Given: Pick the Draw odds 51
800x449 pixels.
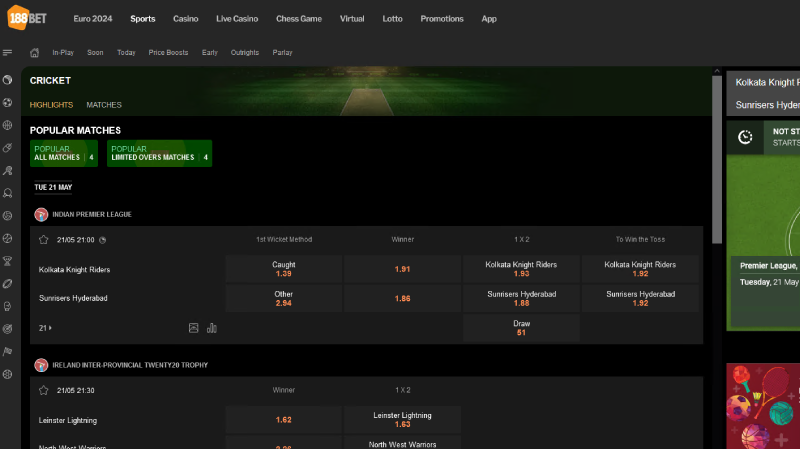Looking at the screenshot, I should (521, 328).
